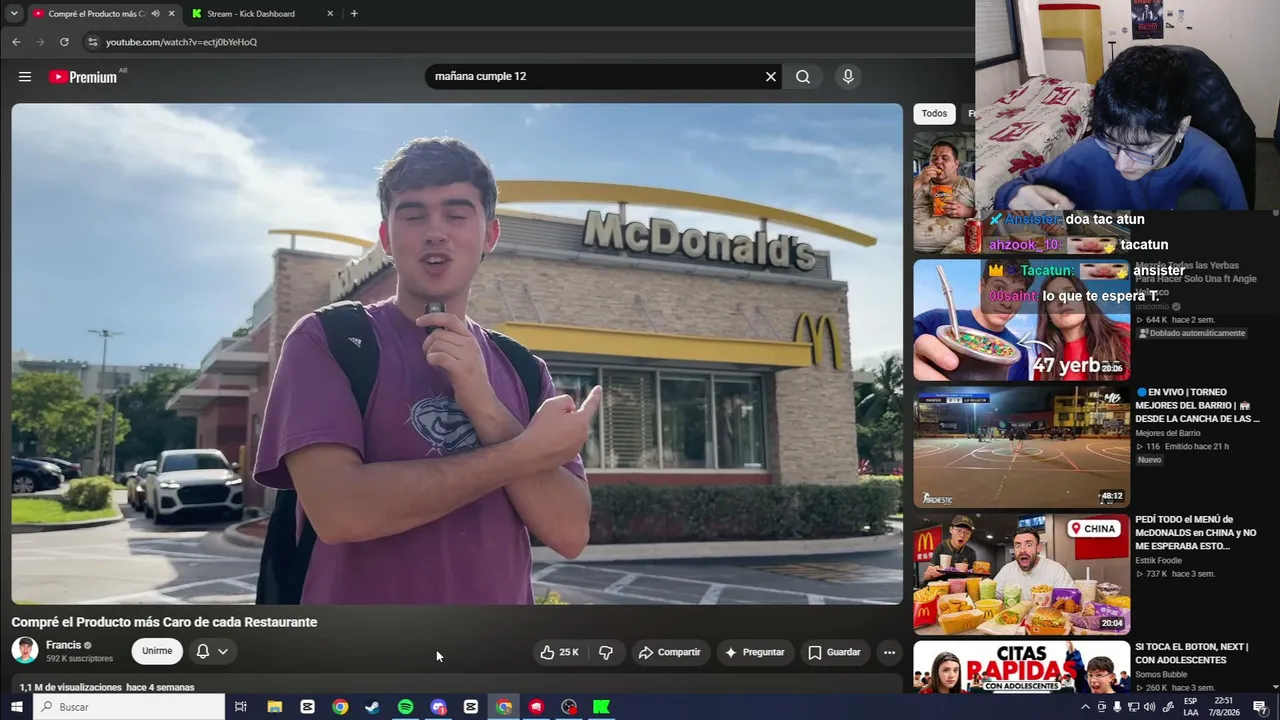Click the video title text
The height and width of the screenshot is (720, 1280).
[164, 622]
